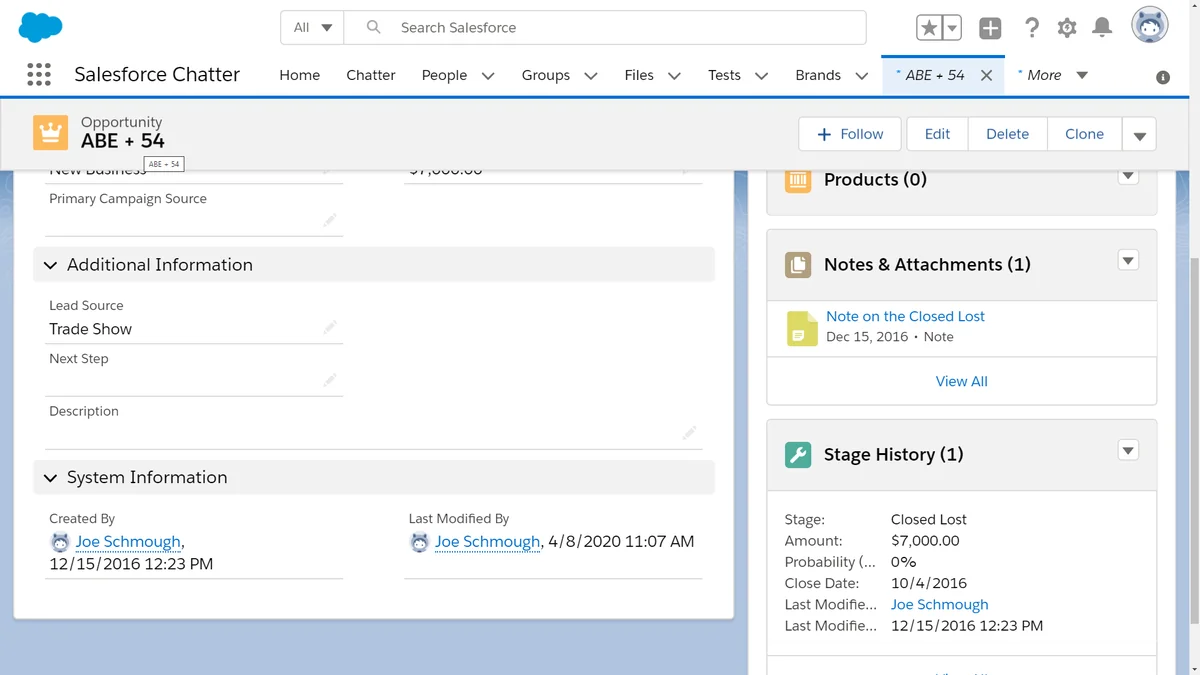The image size is (1200, 675).
Task: Click the Trade Show lead source value
Action: [90, 329]
